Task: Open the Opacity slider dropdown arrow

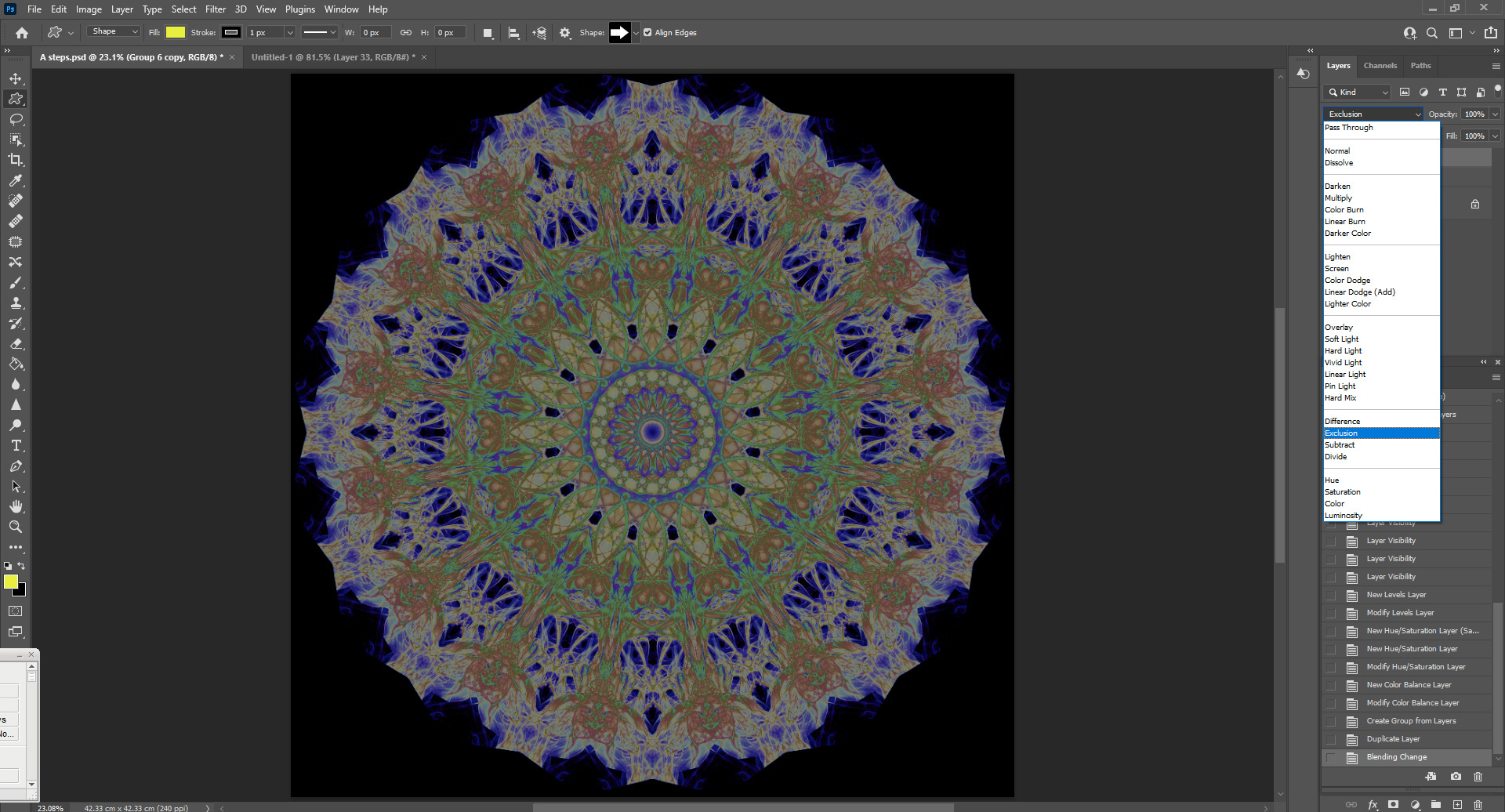Action: 1496,114
